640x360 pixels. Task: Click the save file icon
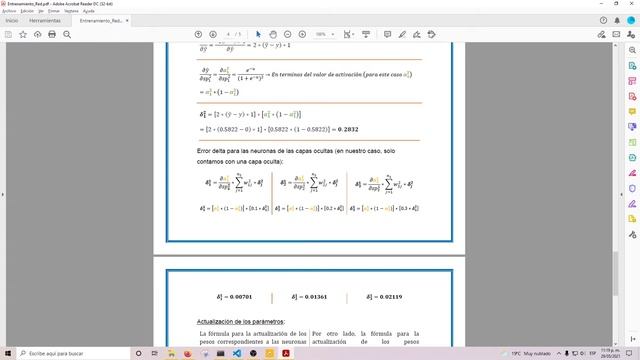pos(8,34)
